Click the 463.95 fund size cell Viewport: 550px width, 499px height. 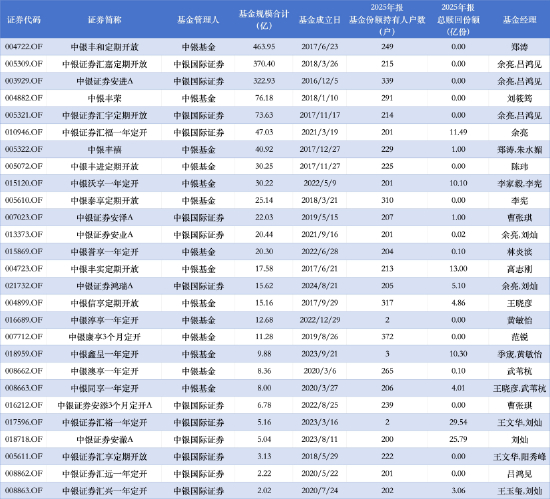[264, 47]
